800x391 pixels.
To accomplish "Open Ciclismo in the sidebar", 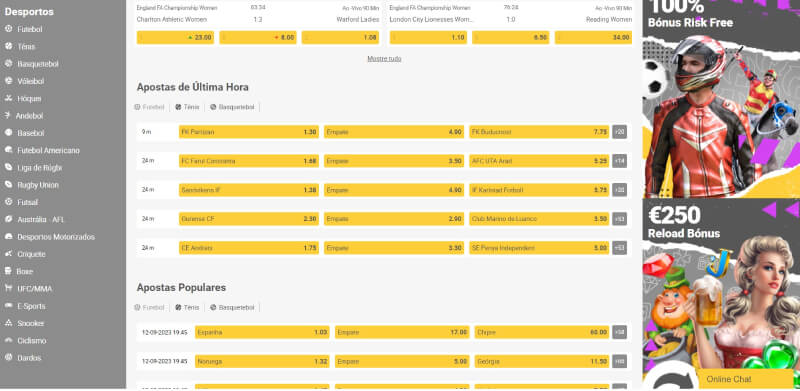I will point(32,341).
